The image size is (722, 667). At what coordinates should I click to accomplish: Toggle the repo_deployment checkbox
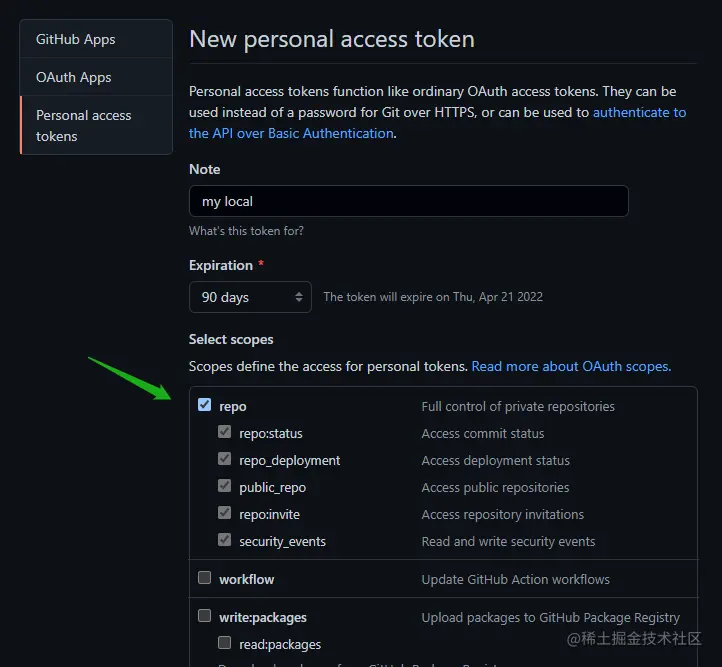[x=225, y=460]
